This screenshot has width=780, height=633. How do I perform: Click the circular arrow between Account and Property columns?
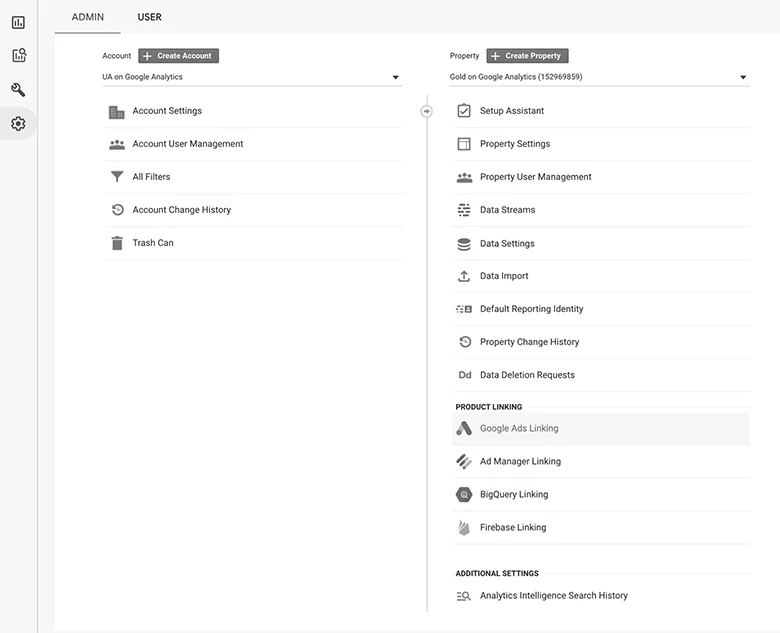[426, 111]
